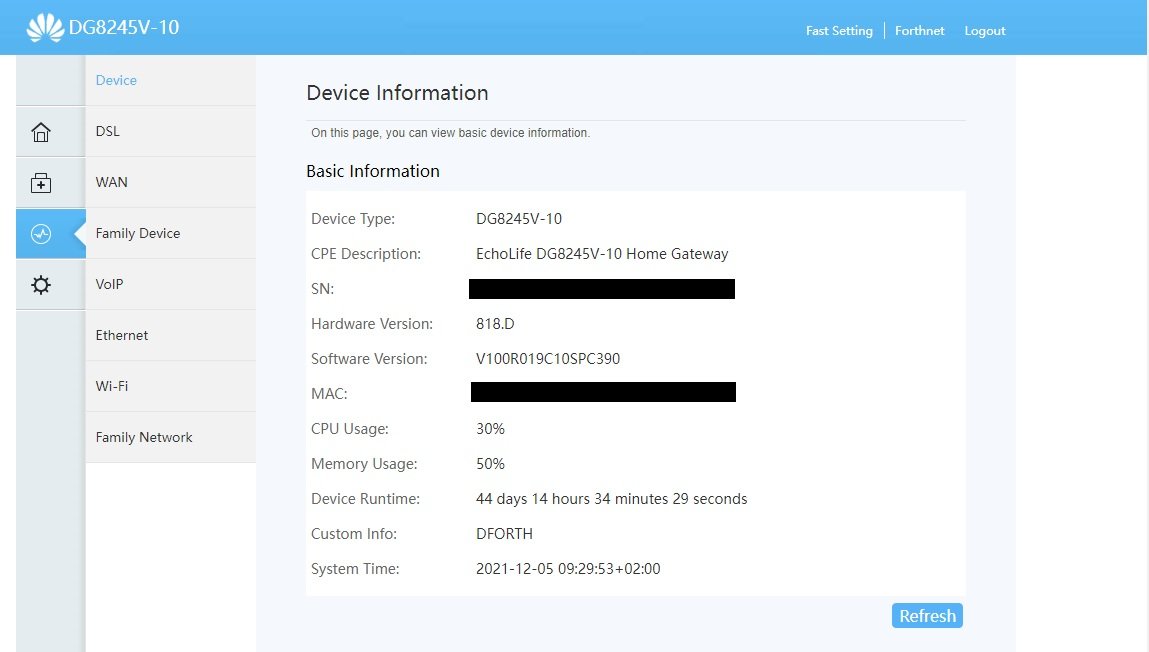Open the Family Network page

coord(144,437)
